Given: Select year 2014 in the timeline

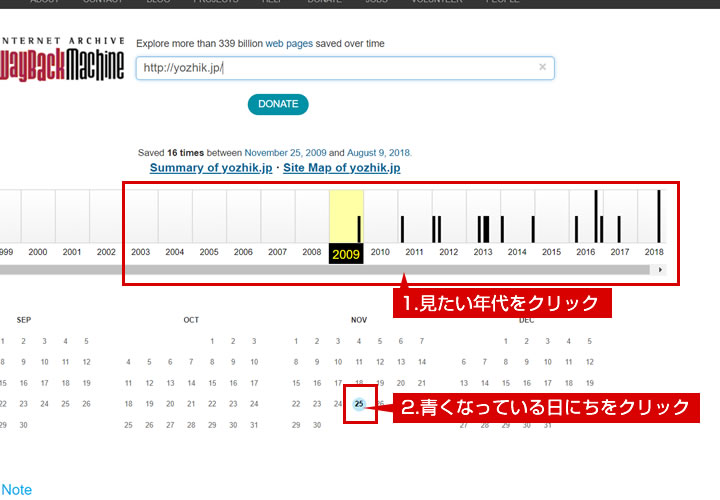Looking at the screenshot, I should click(x=517, y=252).
